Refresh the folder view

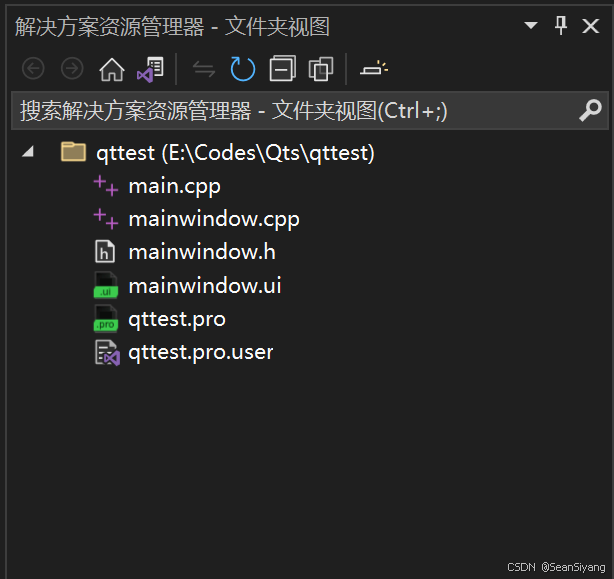(x=243, y=69)
